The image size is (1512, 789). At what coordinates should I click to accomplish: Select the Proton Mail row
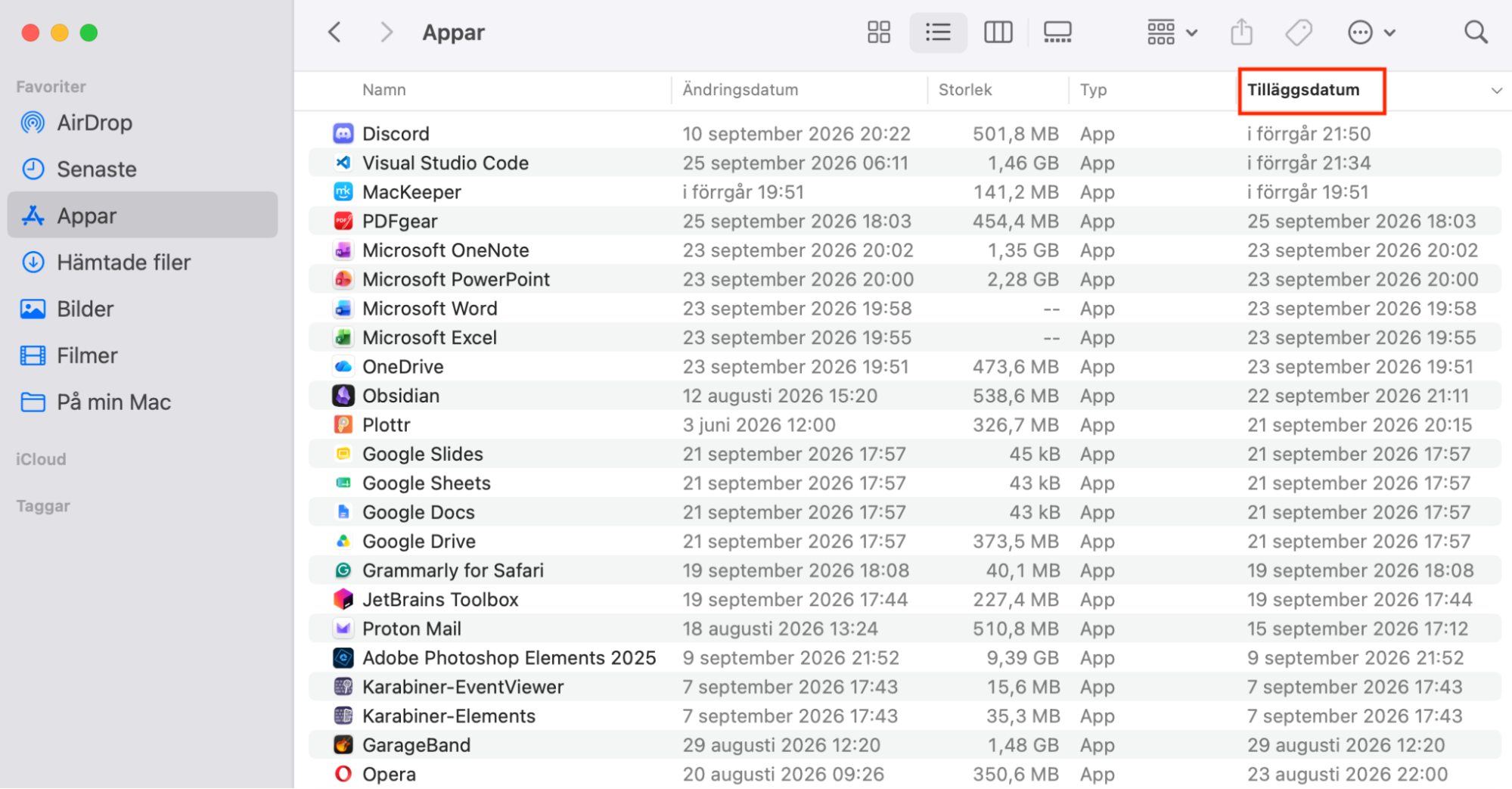tap(905, 629)
